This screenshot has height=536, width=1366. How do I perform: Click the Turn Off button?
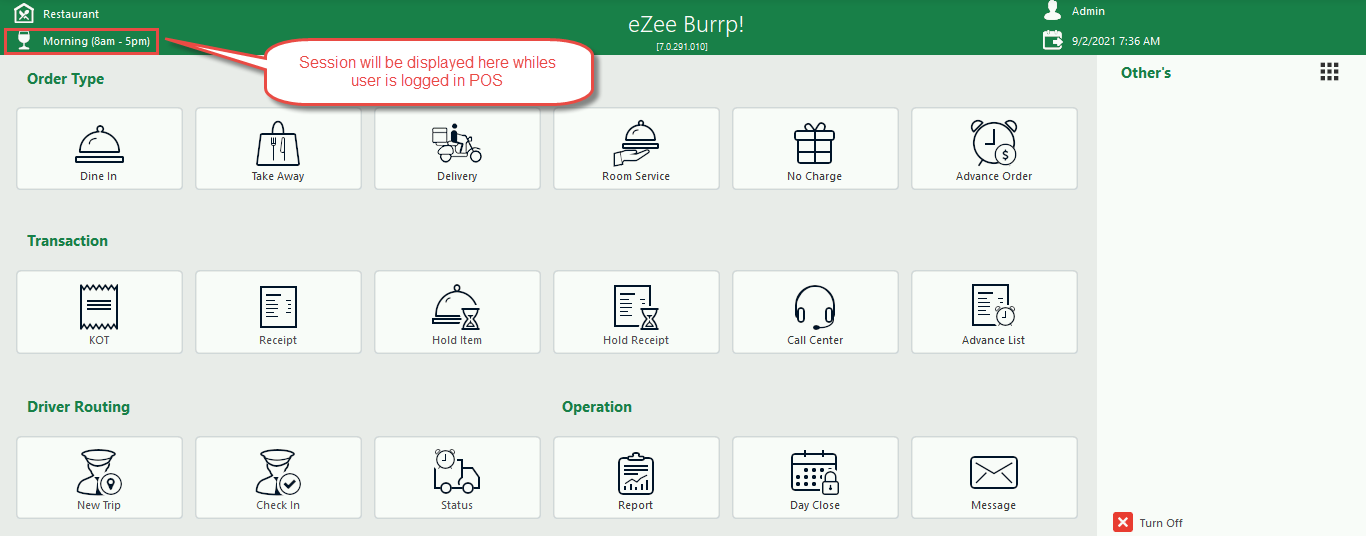(1148, 523)
